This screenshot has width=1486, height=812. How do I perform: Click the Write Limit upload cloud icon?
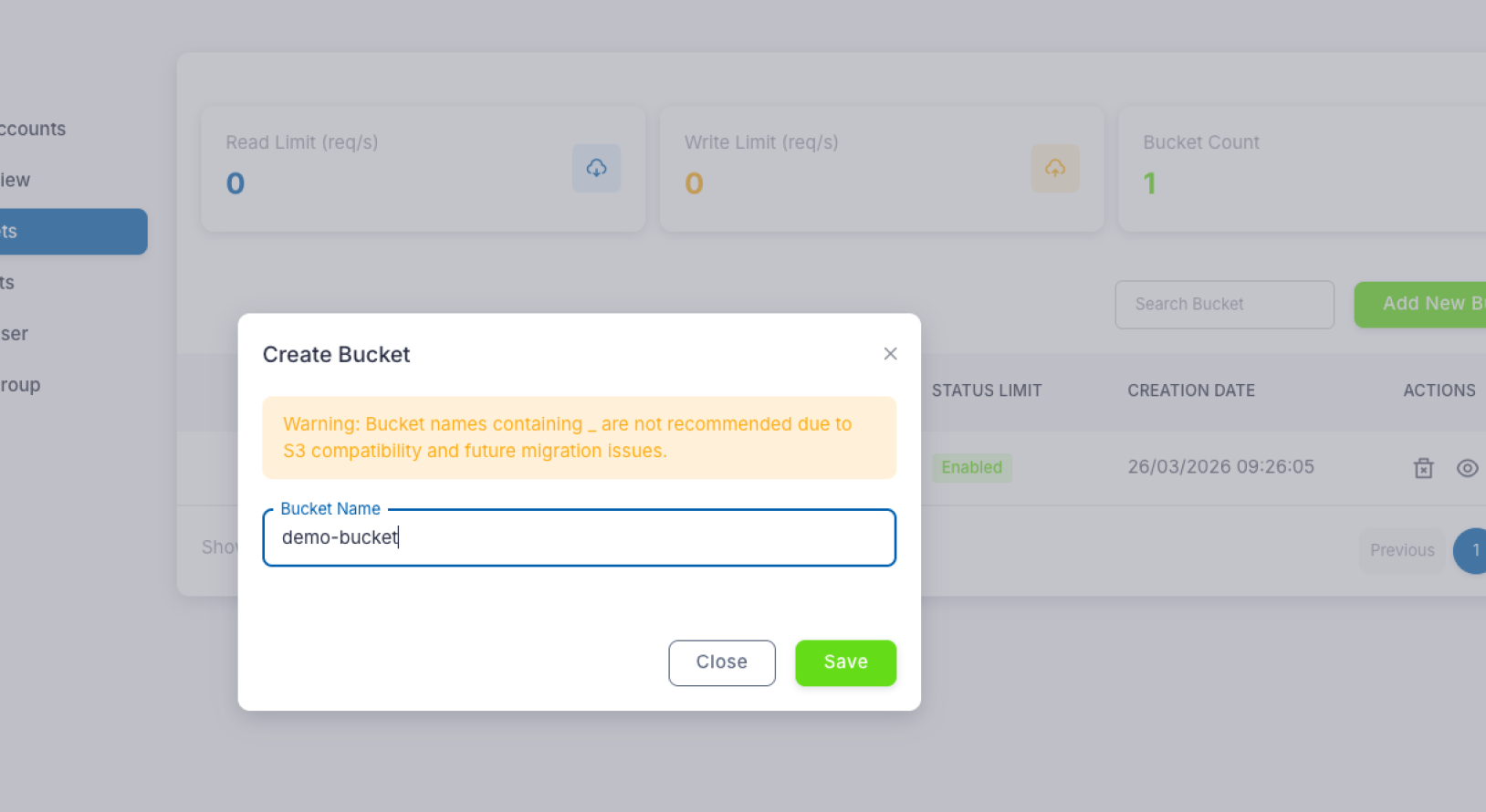1055,168
